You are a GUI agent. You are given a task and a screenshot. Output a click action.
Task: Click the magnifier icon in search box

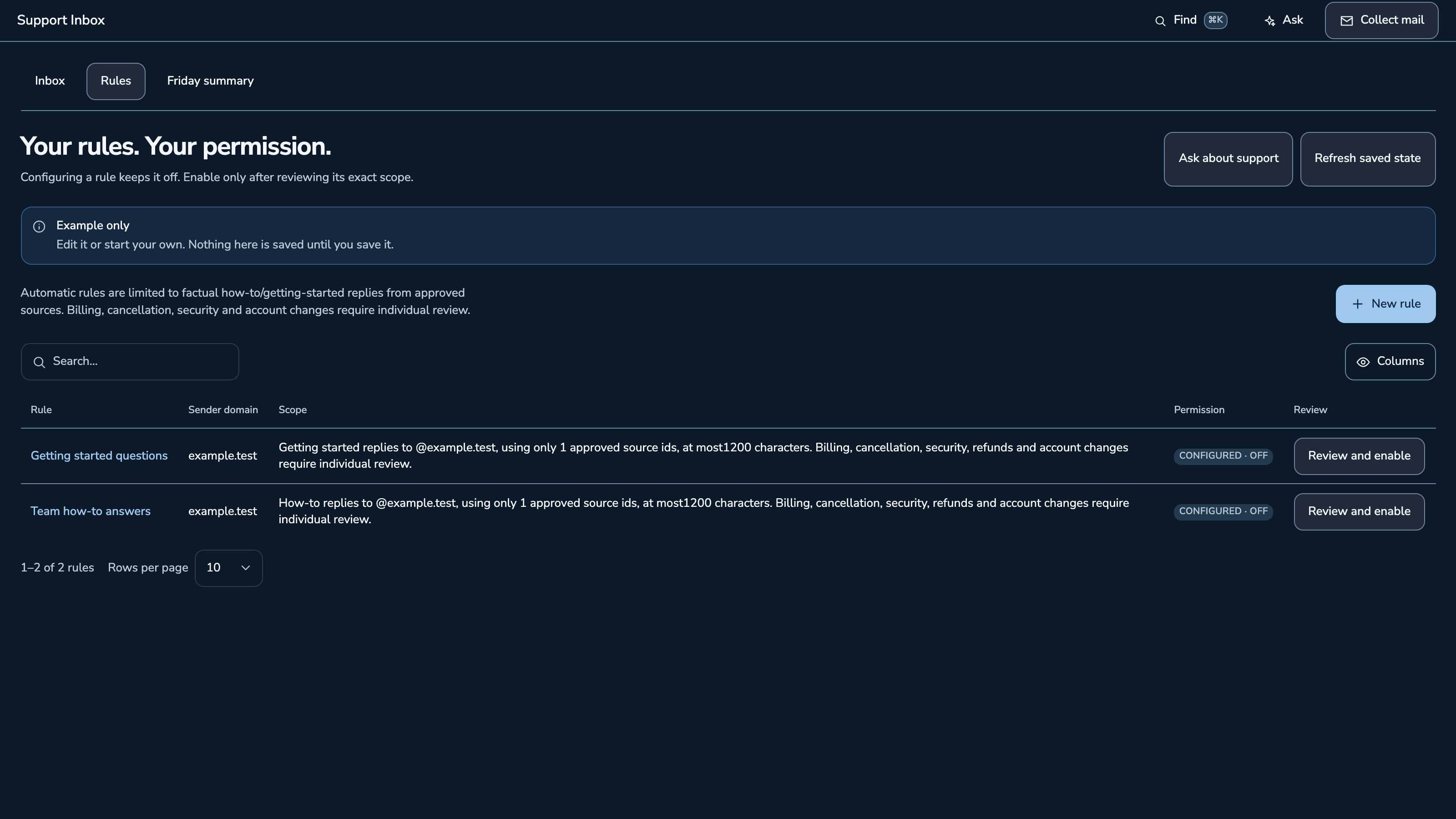(39, 362)
